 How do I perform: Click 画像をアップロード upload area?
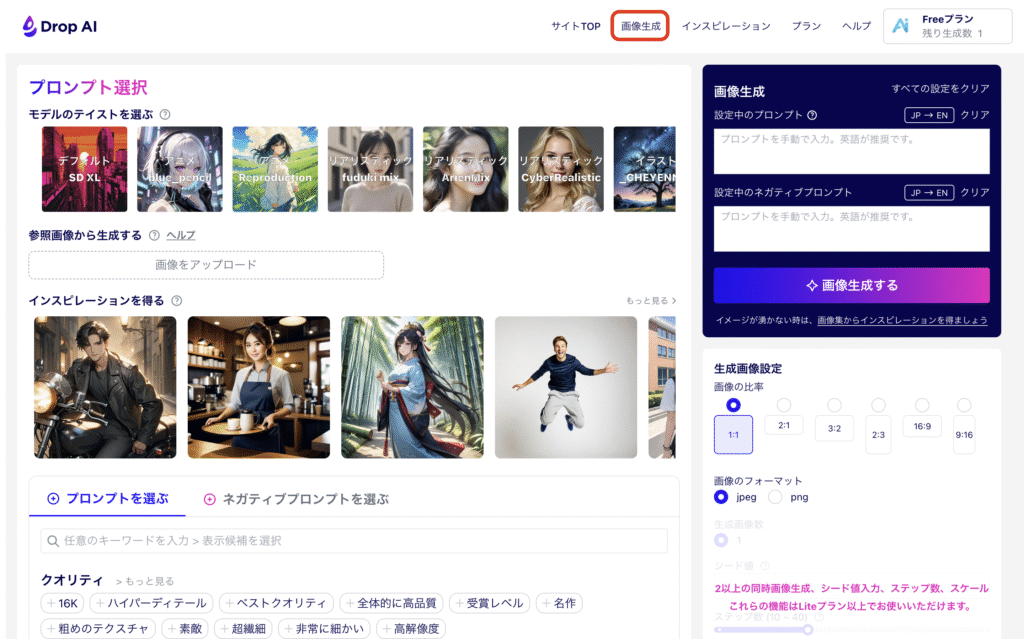[x=206, y=265]
